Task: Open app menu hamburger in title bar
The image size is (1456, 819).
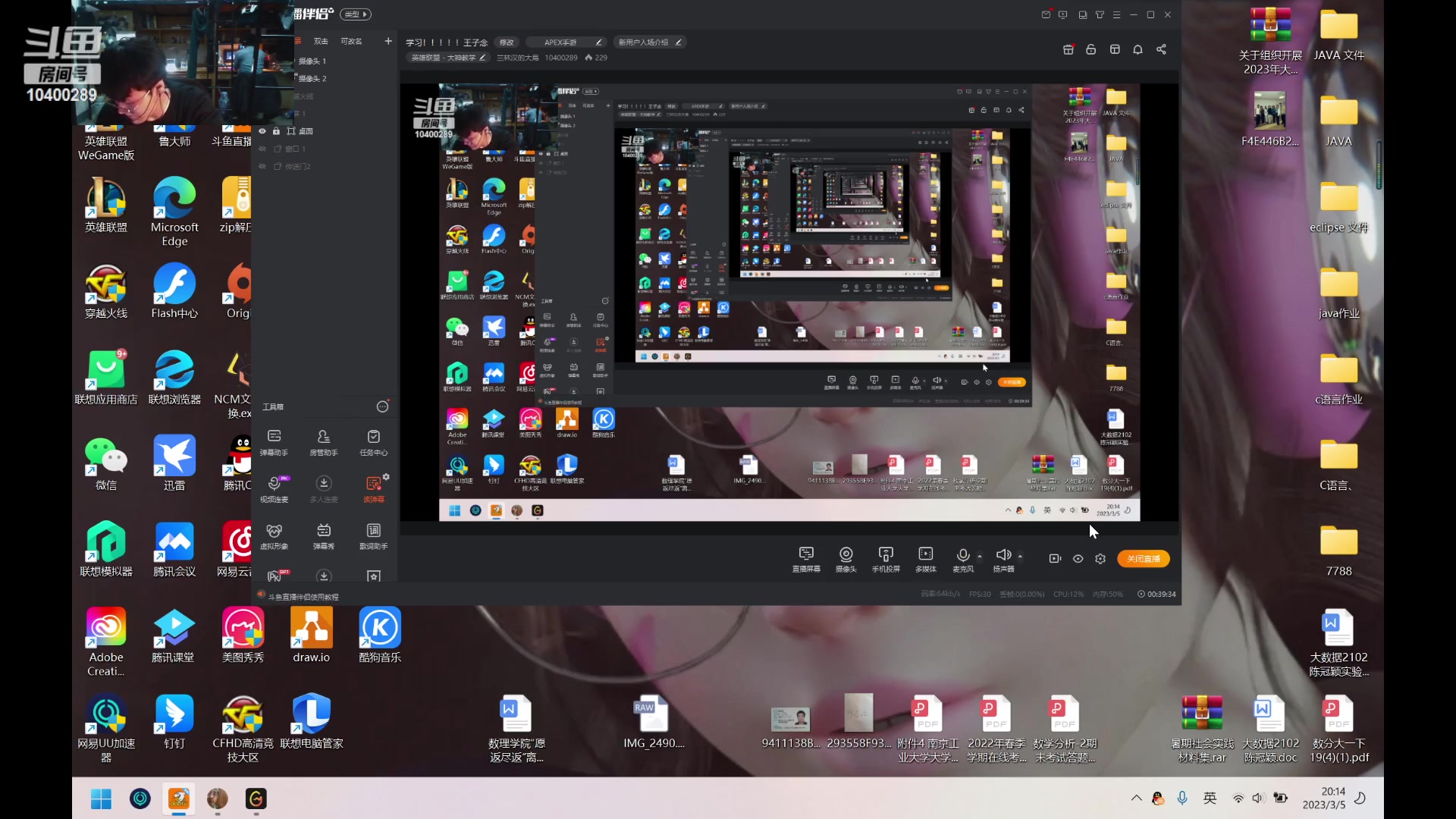Action: [x=1116, y=14]
